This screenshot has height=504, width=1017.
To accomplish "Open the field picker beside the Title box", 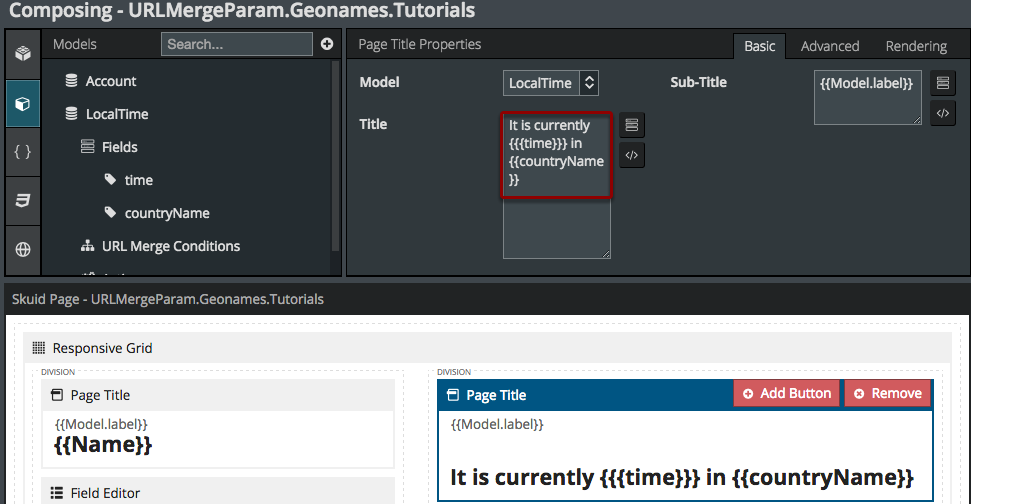I will [x=632, y=125].
